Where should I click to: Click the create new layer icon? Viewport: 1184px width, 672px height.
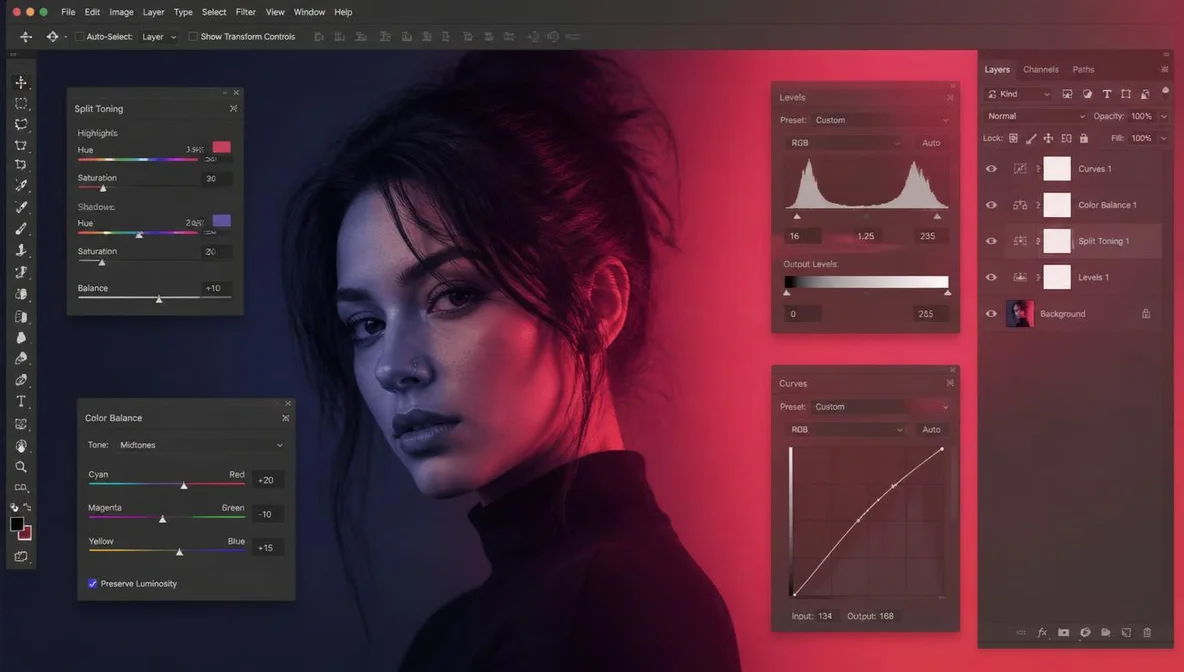point(1126,633)
